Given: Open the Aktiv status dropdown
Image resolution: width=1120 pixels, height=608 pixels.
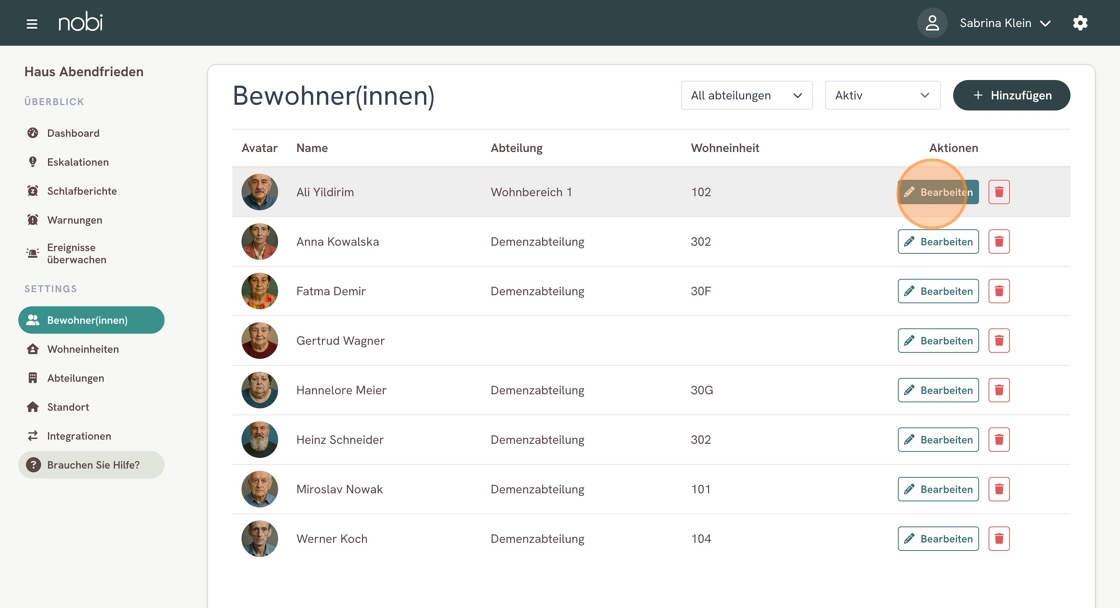Looking at the screenshot, I should point(882,95).
